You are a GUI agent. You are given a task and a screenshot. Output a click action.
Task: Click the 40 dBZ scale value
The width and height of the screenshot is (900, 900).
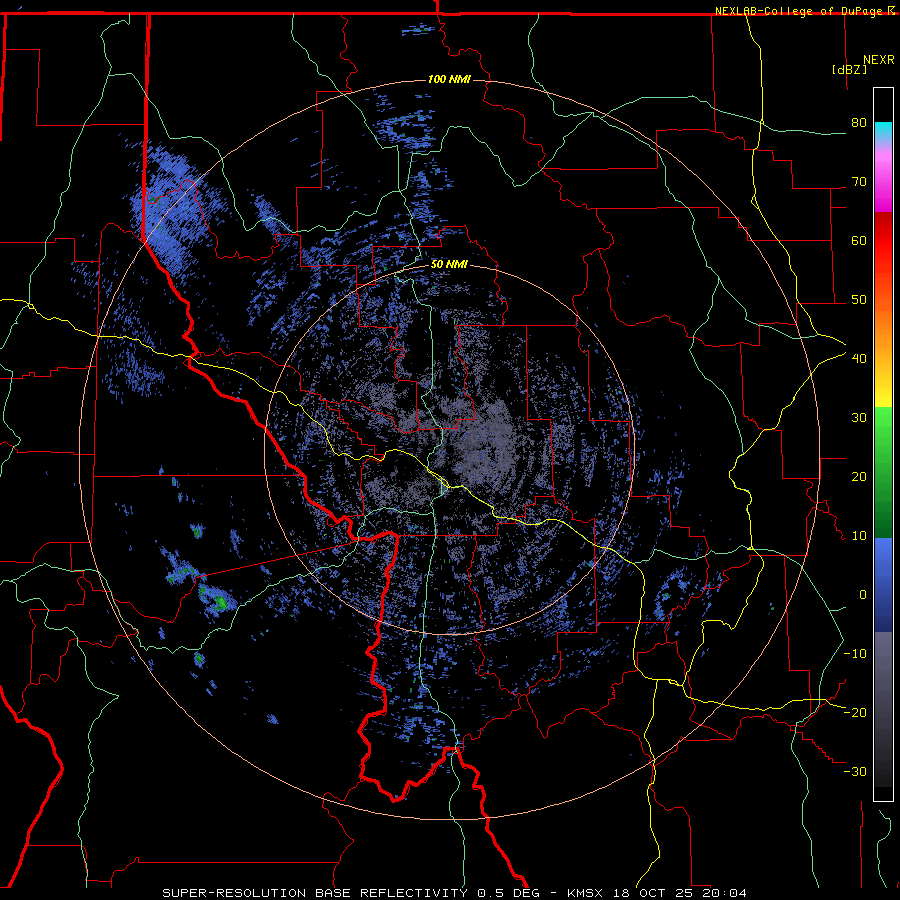[859, 359]
